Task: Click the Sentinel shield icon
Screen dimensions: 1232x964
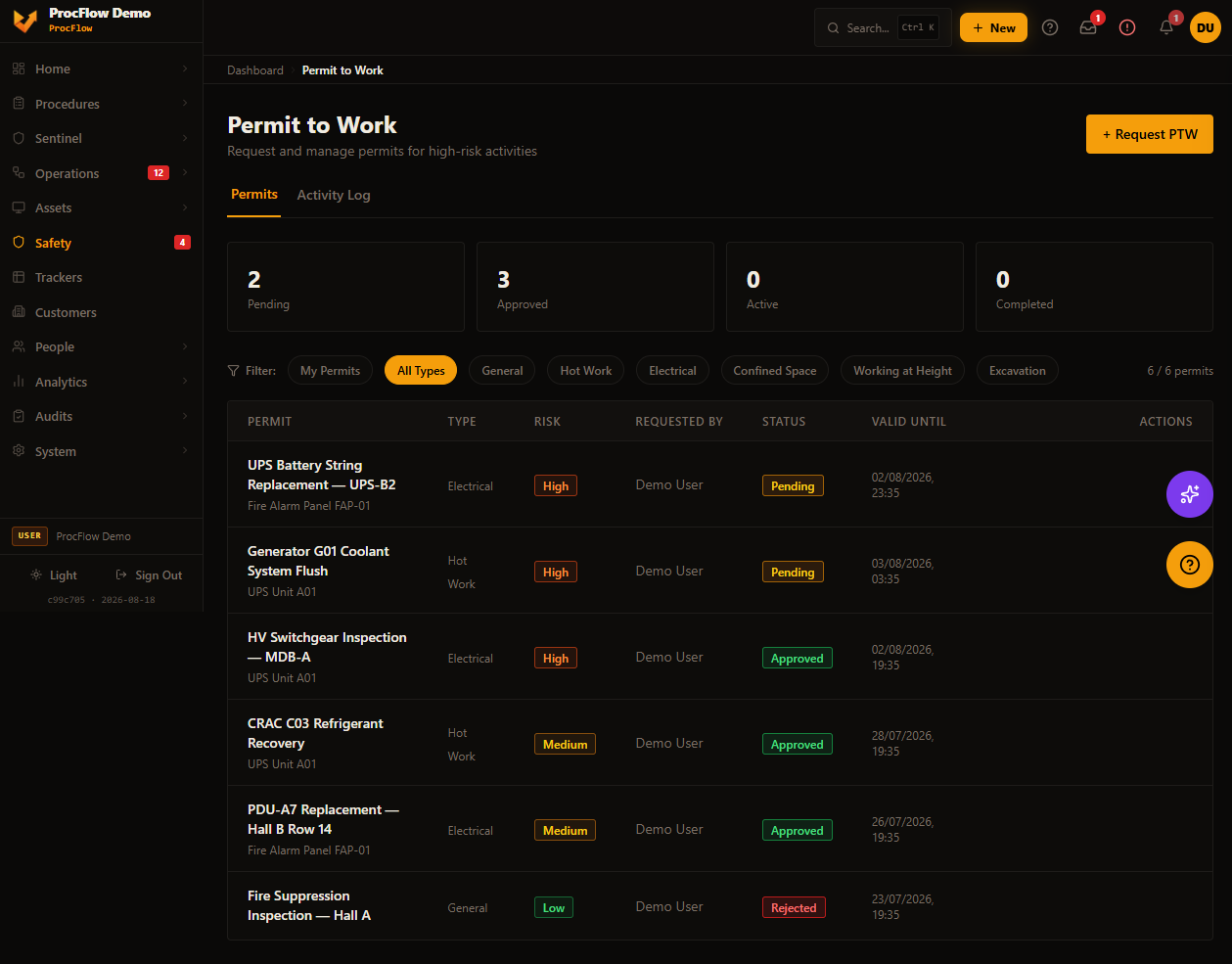Action: pyautogui.click(x=19, y=138)
